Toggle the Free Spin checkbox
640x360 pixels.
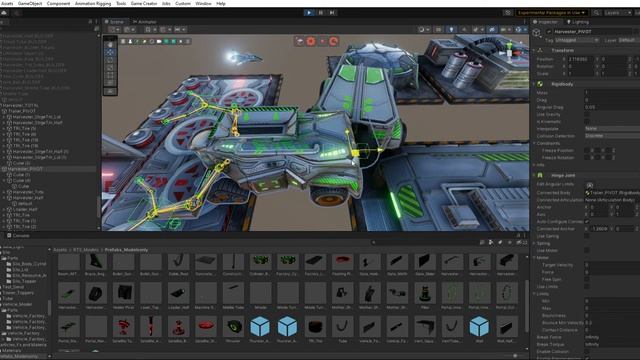tap(587, 280)
